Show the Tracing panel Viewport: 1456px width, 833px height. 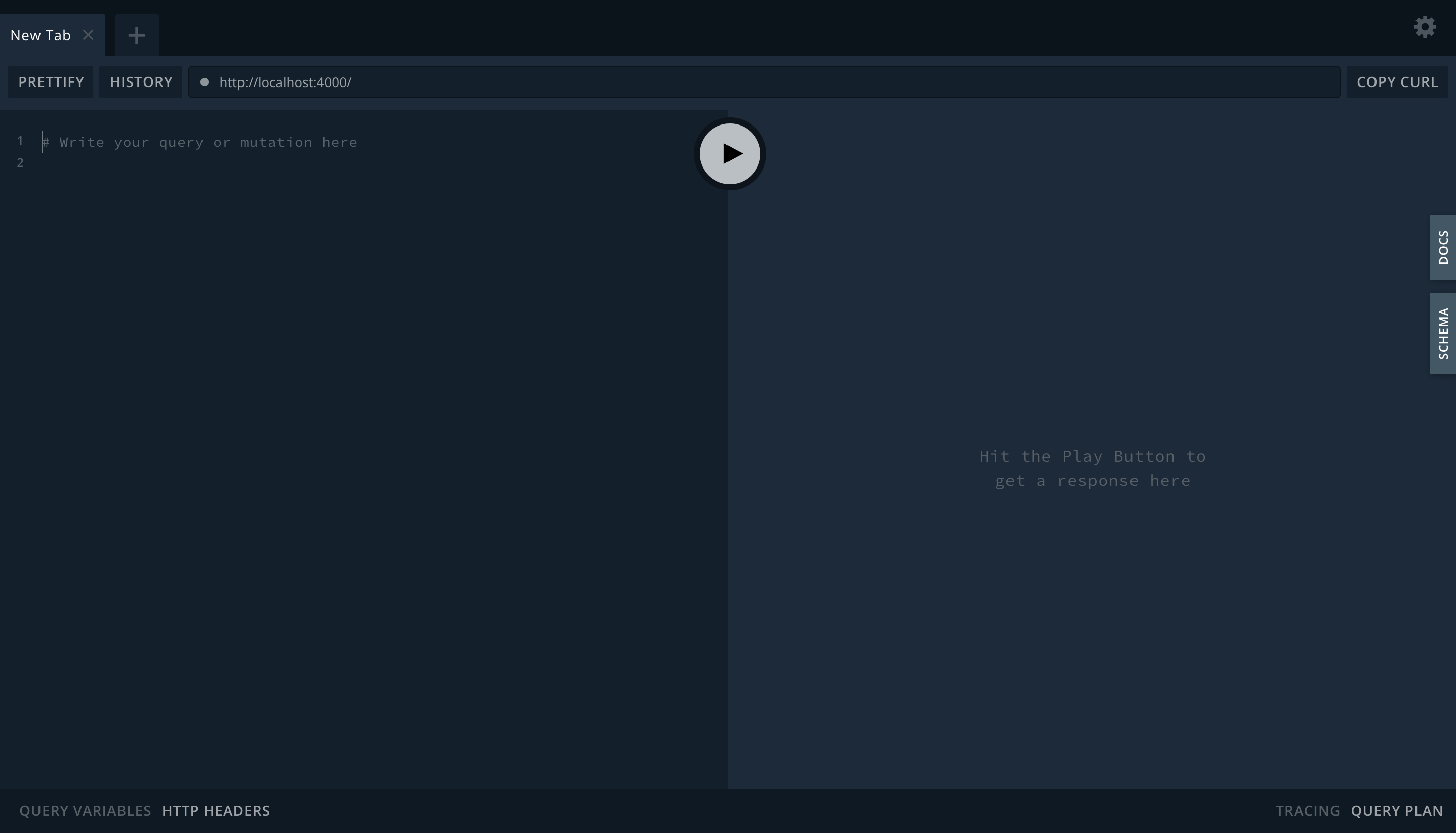(x=1307, y=811)
